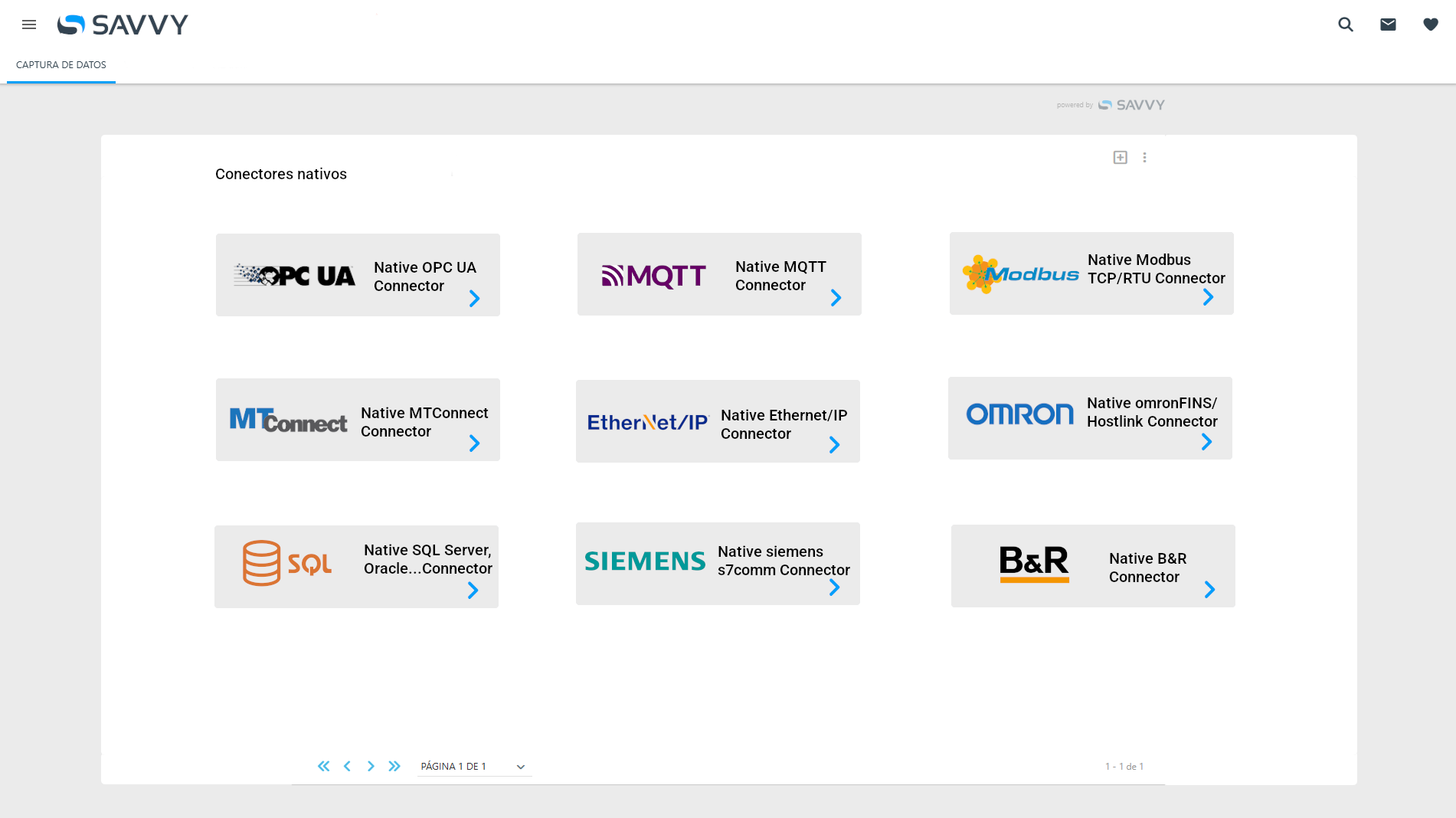Open the three-dot options menu of the panel
Image resolution: width=1456 pixels, height=818 pixels.
tap(1145, 157)
